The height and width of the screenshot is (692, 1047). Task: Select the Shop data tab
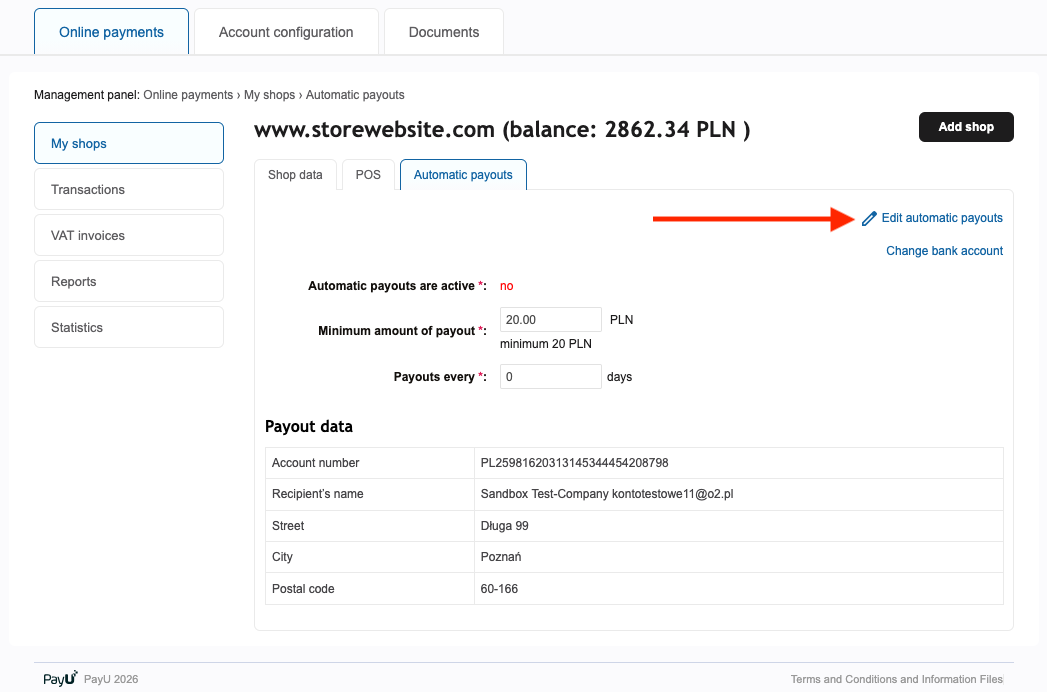(295, 174)
